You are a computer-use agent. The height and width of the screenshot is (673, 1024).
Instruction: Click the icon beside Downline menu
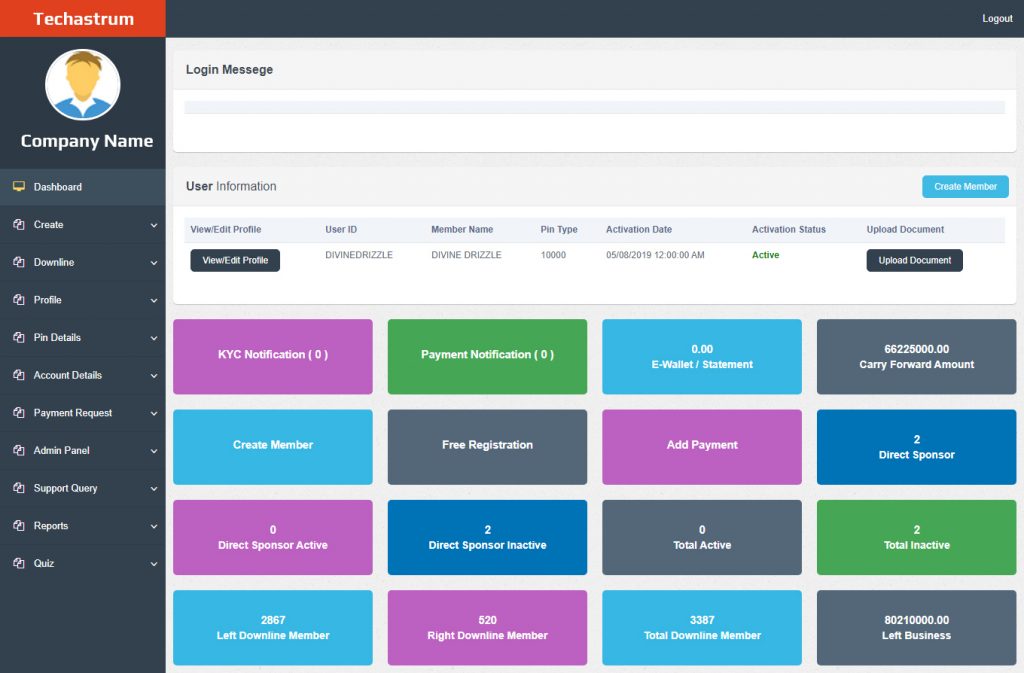(18, 262)
